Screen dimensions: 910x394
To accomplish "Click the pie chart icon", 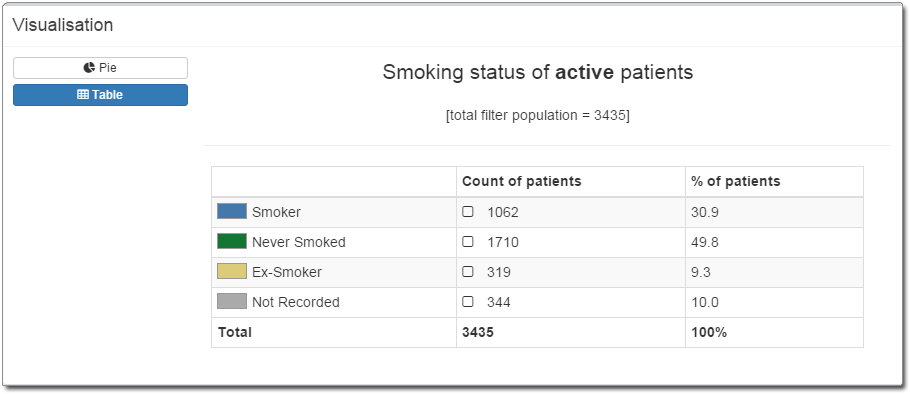I will coord(89,68).
